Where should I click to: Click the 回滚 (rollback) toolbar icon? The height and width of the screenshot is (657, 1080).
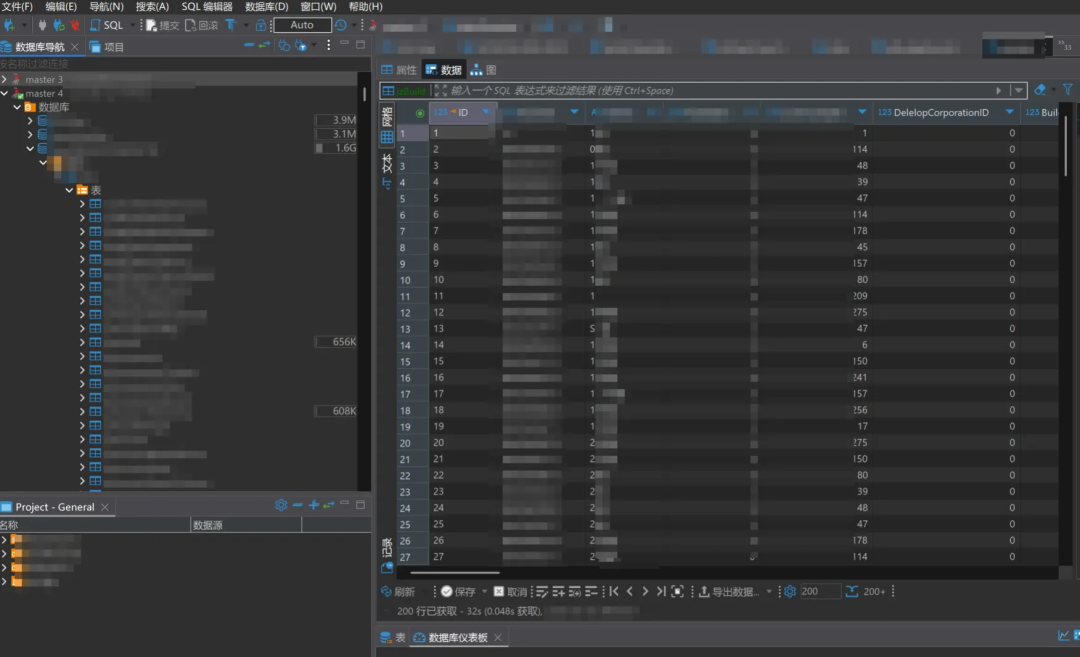click(202, 25)
